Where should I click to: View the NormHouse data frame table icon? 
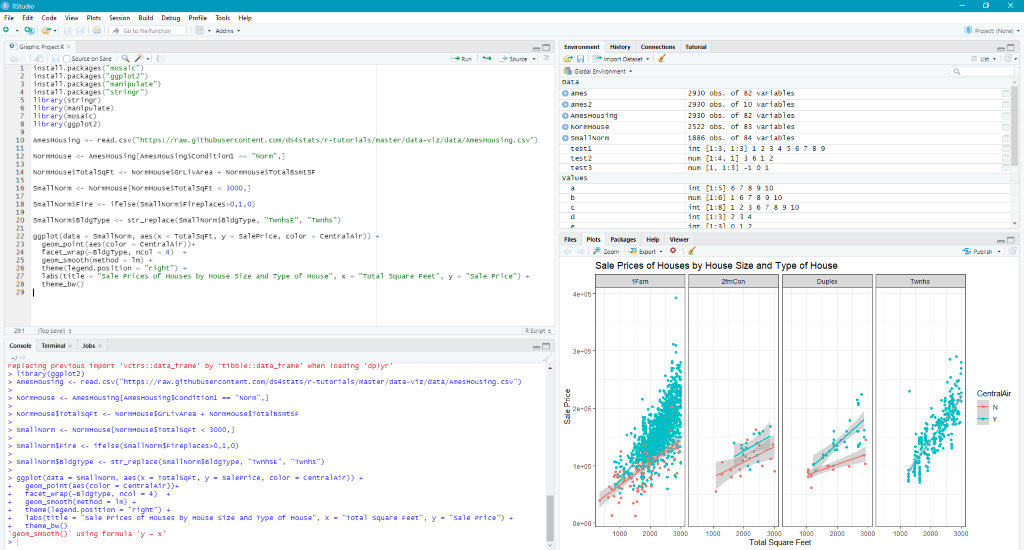coord(1006,127)
